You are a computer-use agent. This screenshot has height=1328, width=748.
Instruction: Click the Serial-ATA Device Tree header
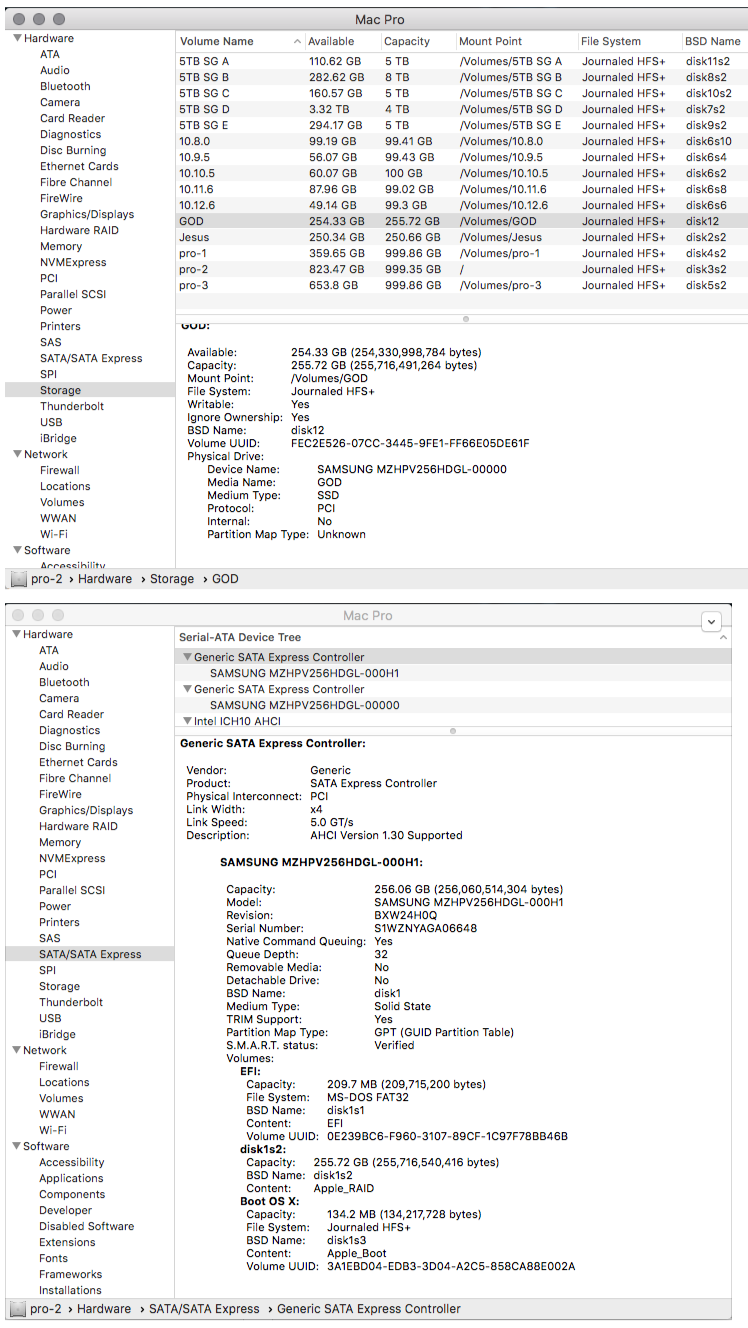tap(240, 637)
